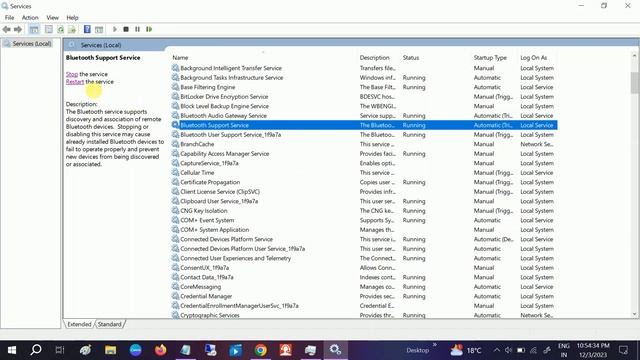Select CredentialEnrollmentManagerUserSvc_1f9a7a row
Image resolution: width=640 pixels, height=360 pixels.
364,306
